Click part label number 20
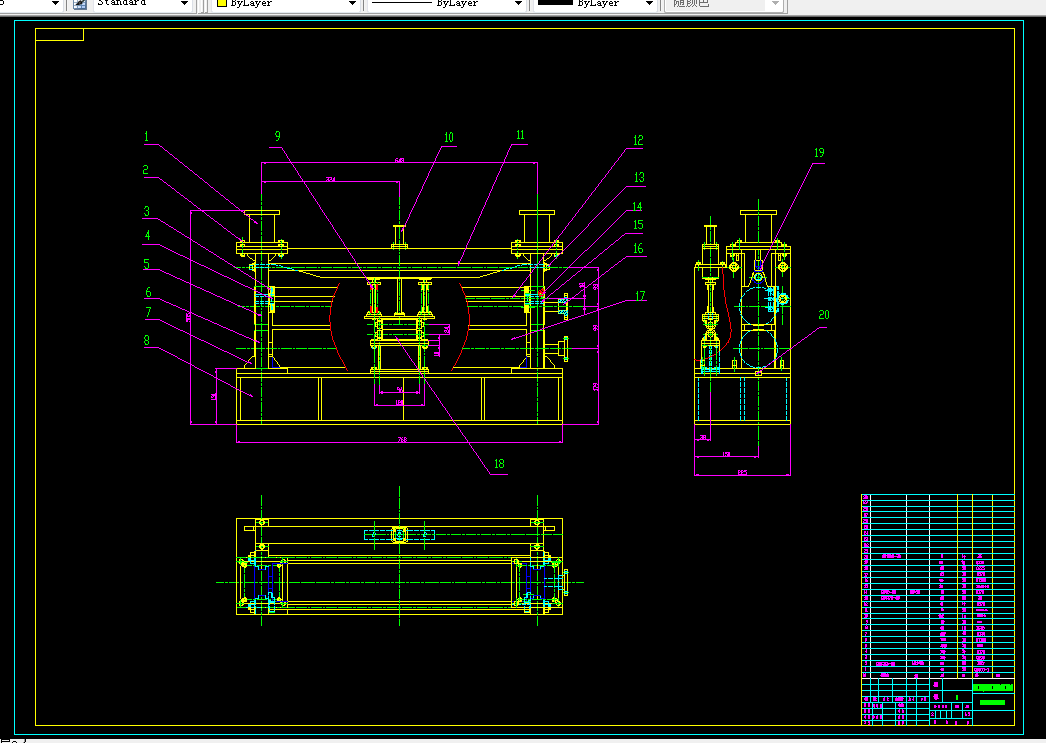 point(824,315)
